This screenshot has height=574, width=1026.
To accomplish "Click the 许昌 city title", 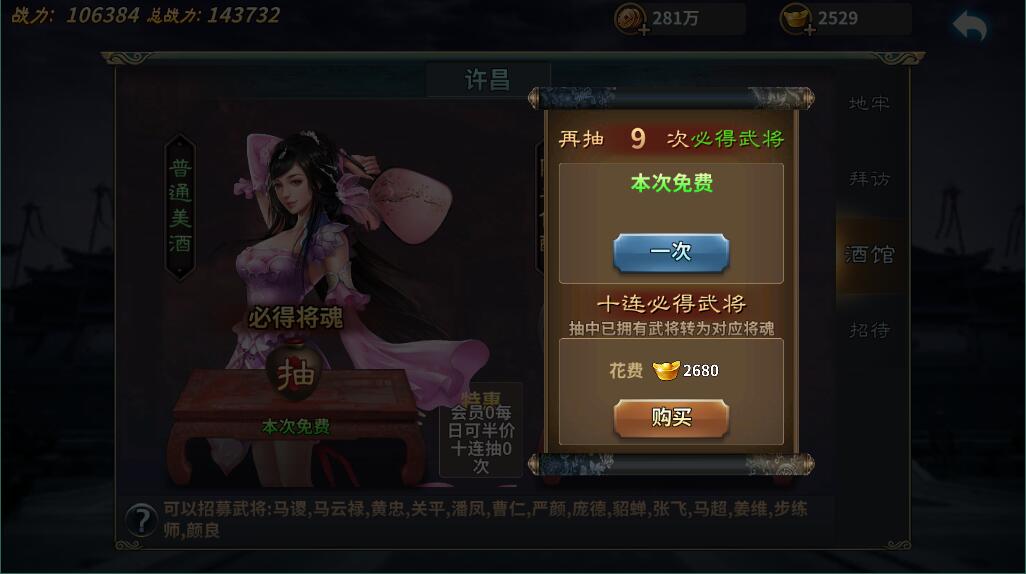I will [487, 80].
